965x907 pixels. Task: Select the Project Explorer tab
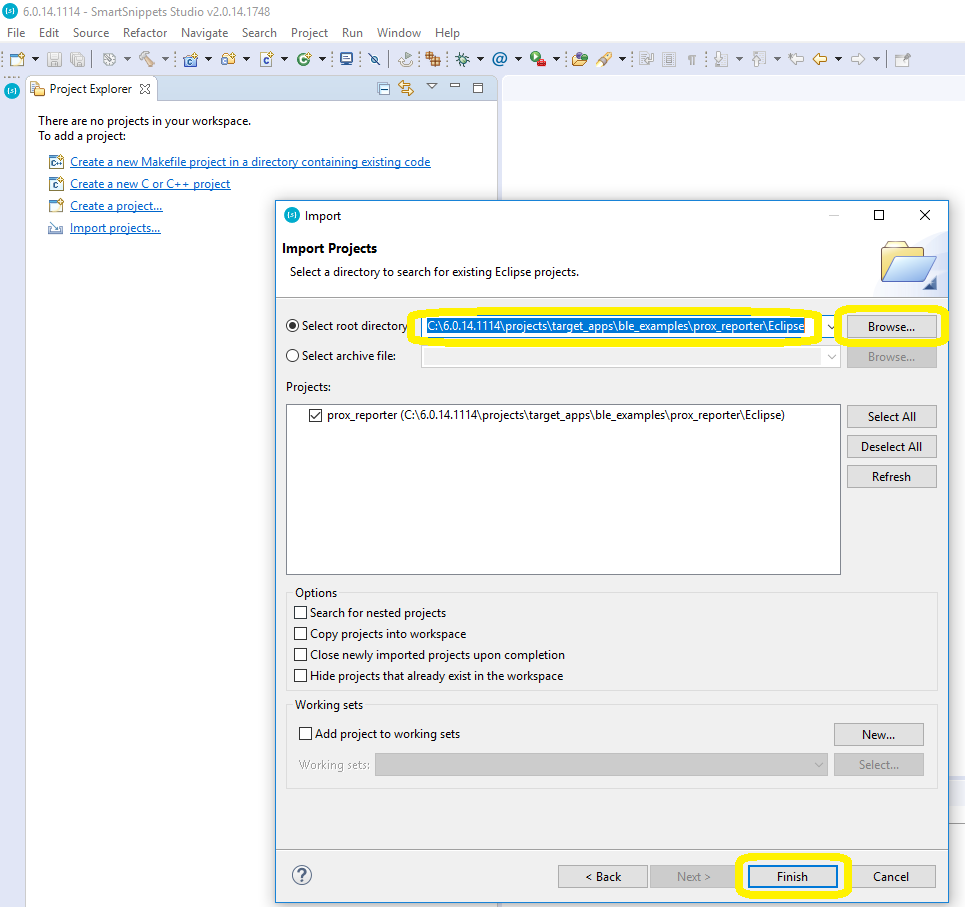tap(90, 89)
